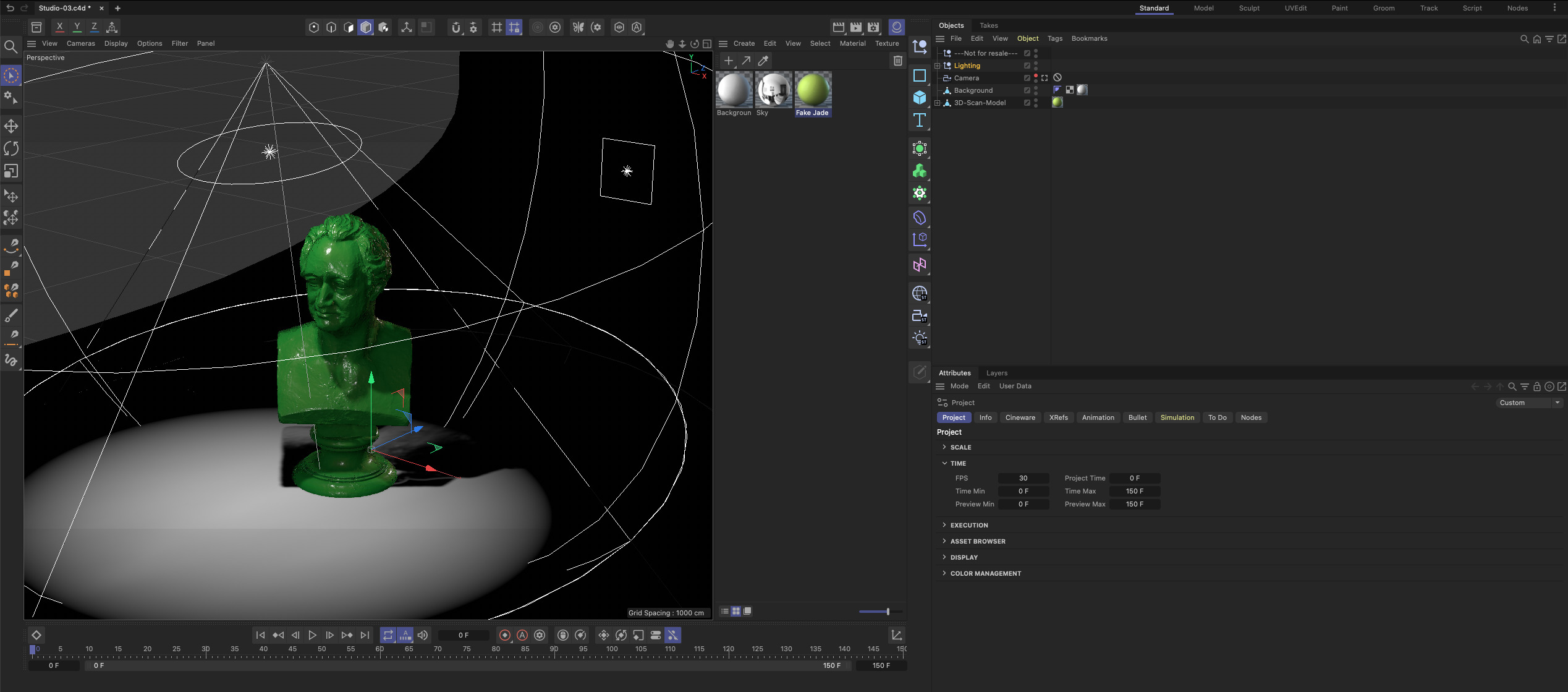The width and height of the screenshot is (1568, 692).
Task: Open Edit Render Settings icon
Action: 873,27
